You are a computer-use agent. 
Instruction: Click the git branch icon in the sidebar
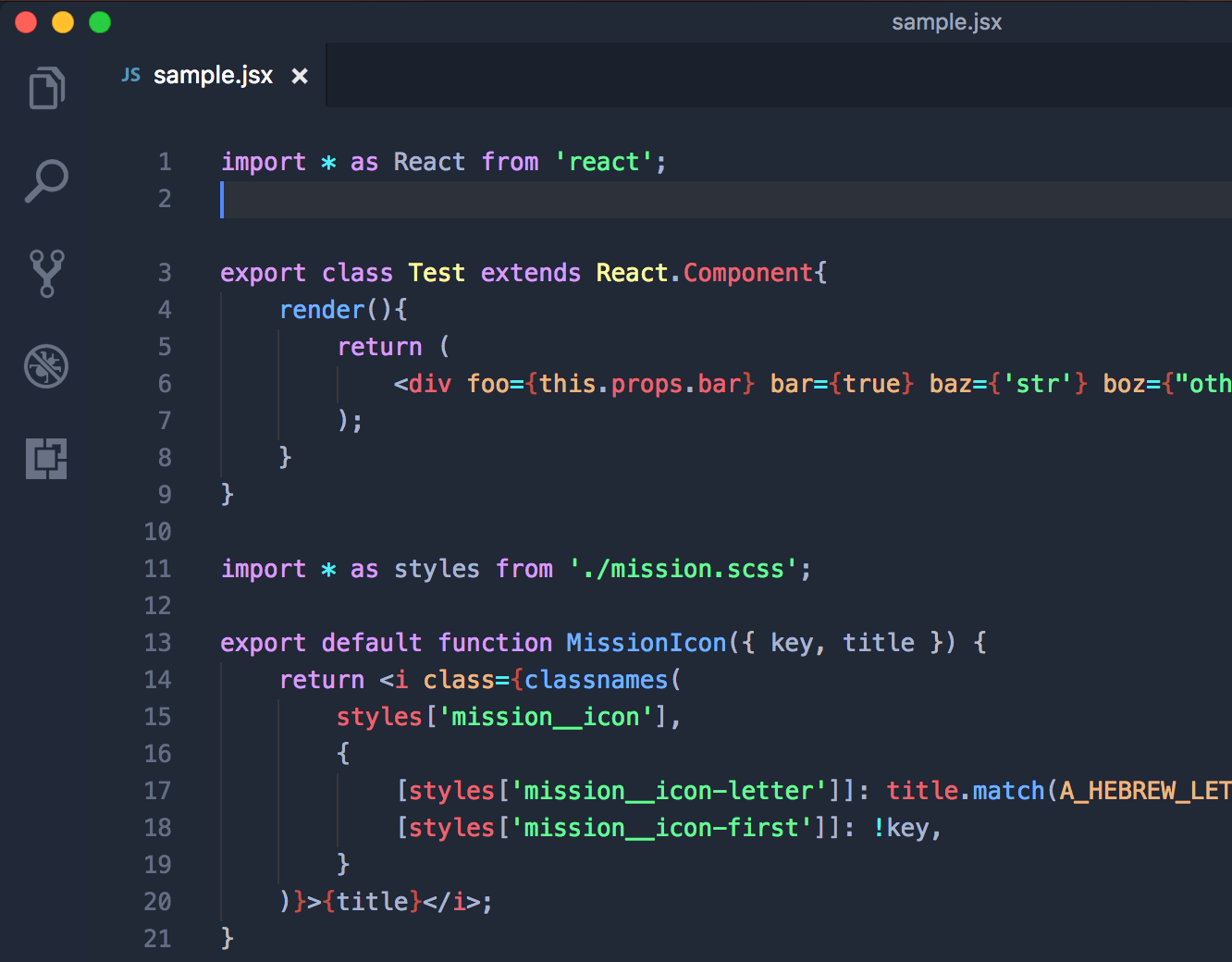coord(46,274)
